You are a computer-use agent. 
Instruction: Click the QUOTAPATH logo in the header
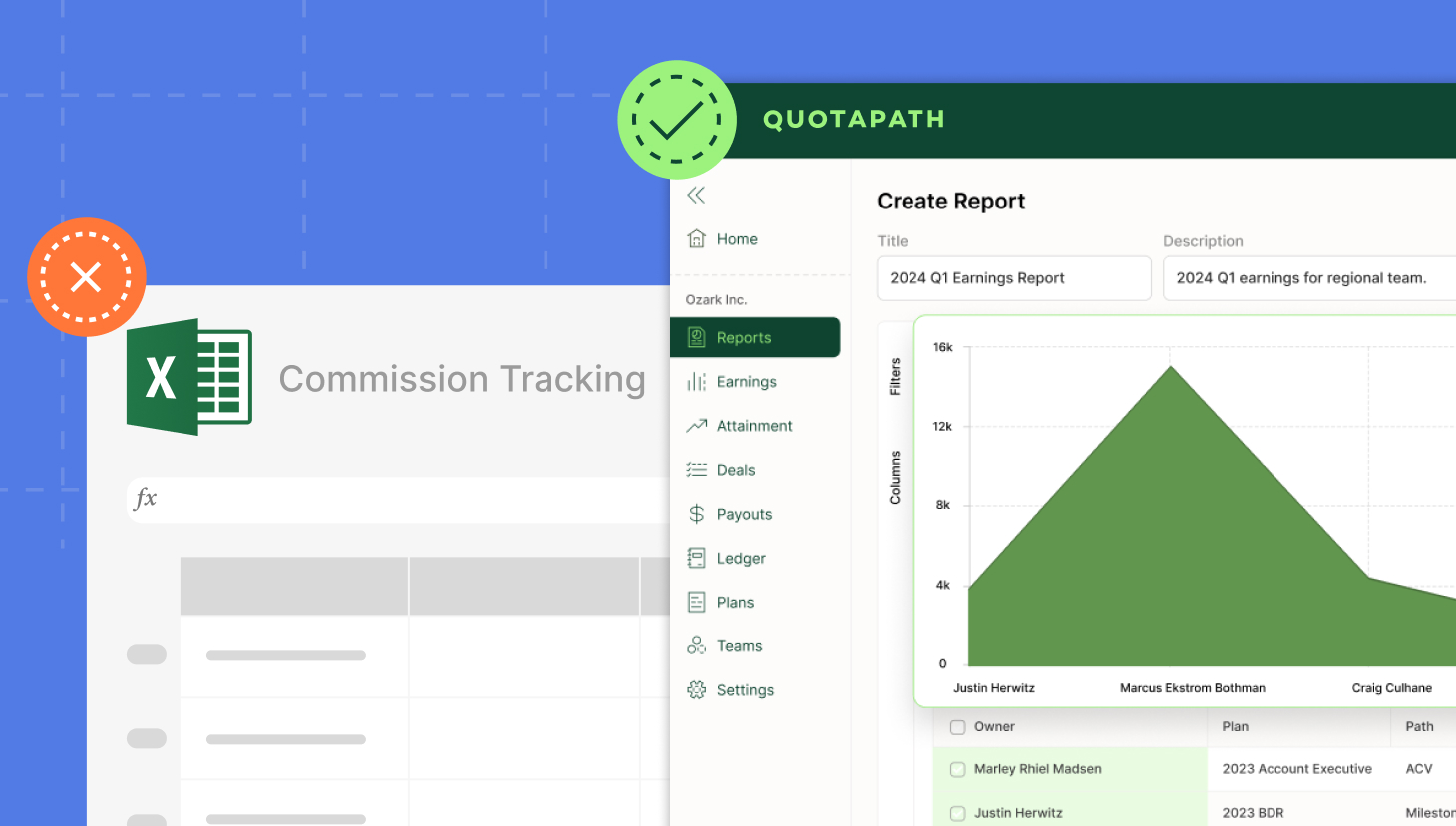tap(854, 119)
